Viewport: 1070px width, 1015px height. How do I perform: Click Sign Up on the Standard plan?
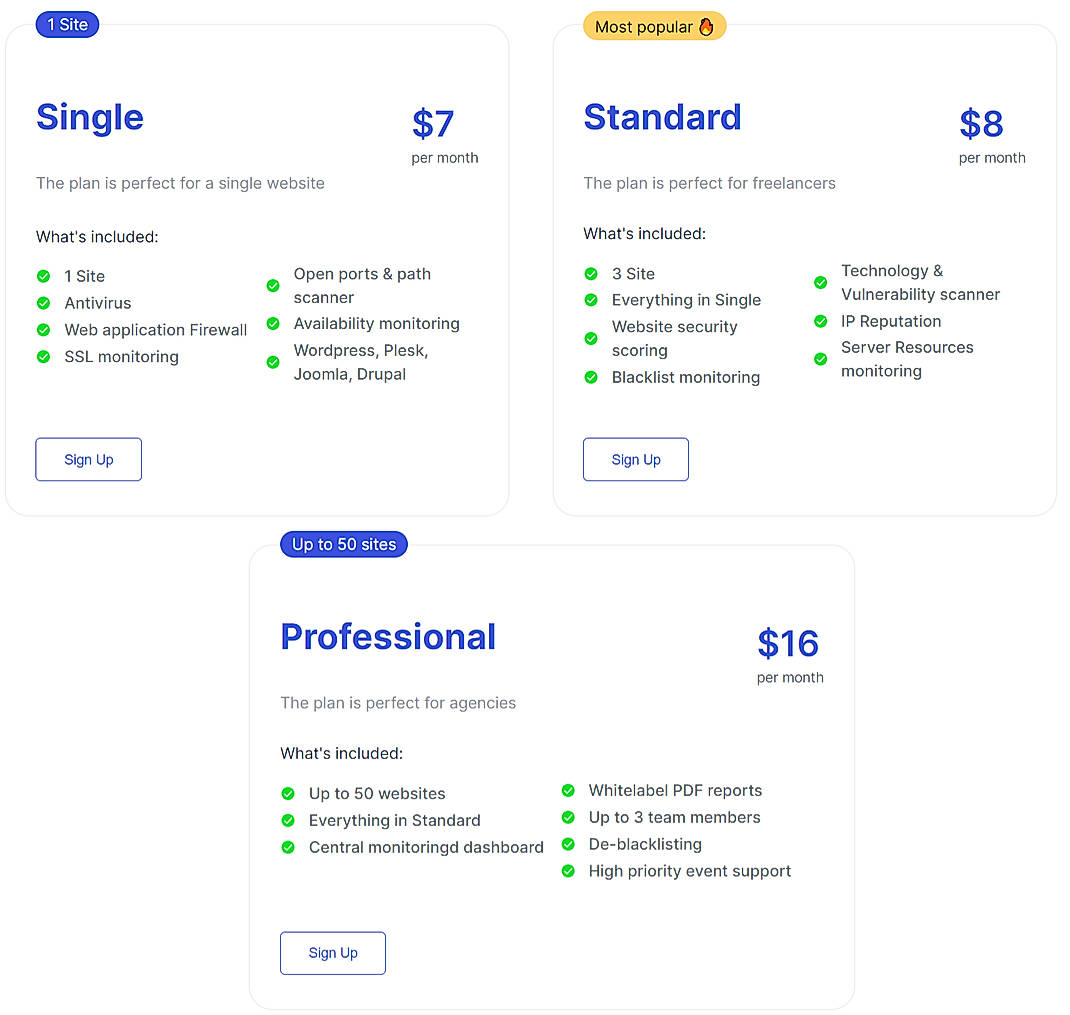[636, 459]
